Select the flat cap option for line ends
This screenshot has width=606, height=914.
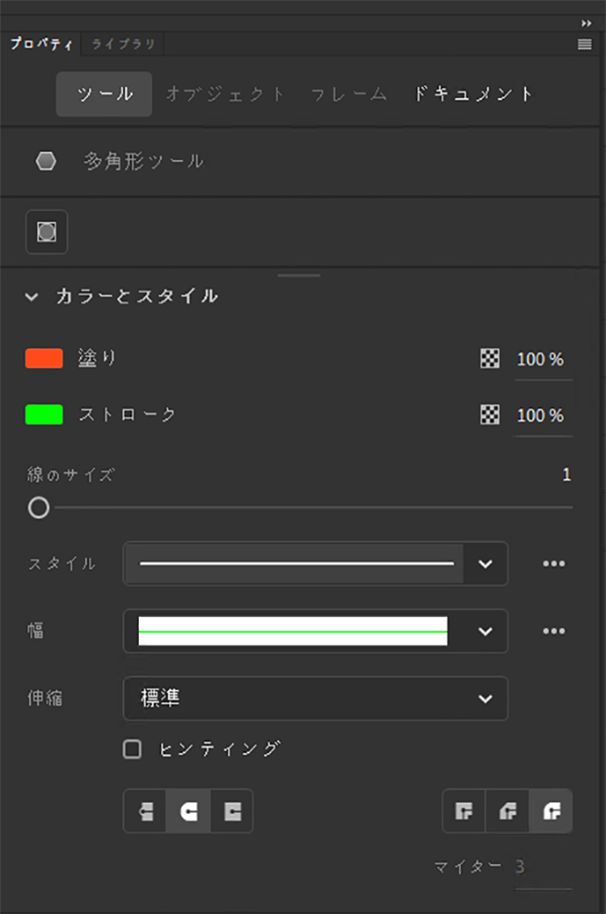coord(144,811)
